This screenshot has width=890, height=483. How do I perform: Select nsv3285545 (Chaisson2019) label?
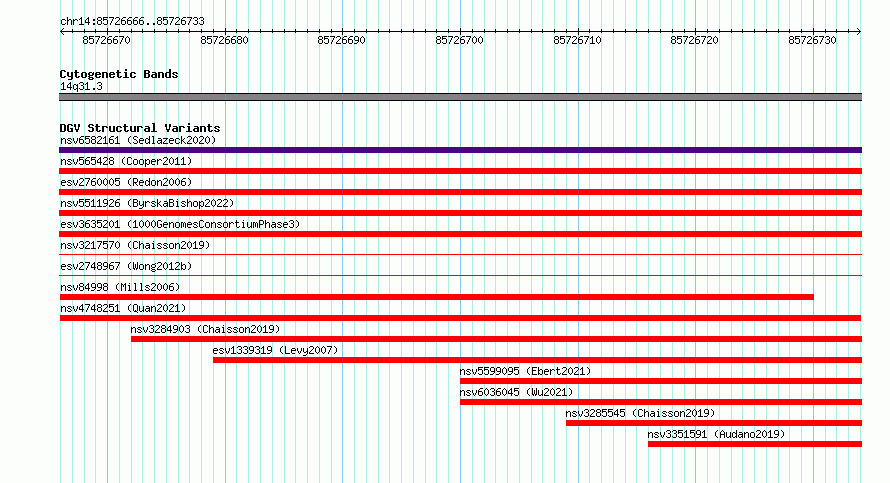640,413
